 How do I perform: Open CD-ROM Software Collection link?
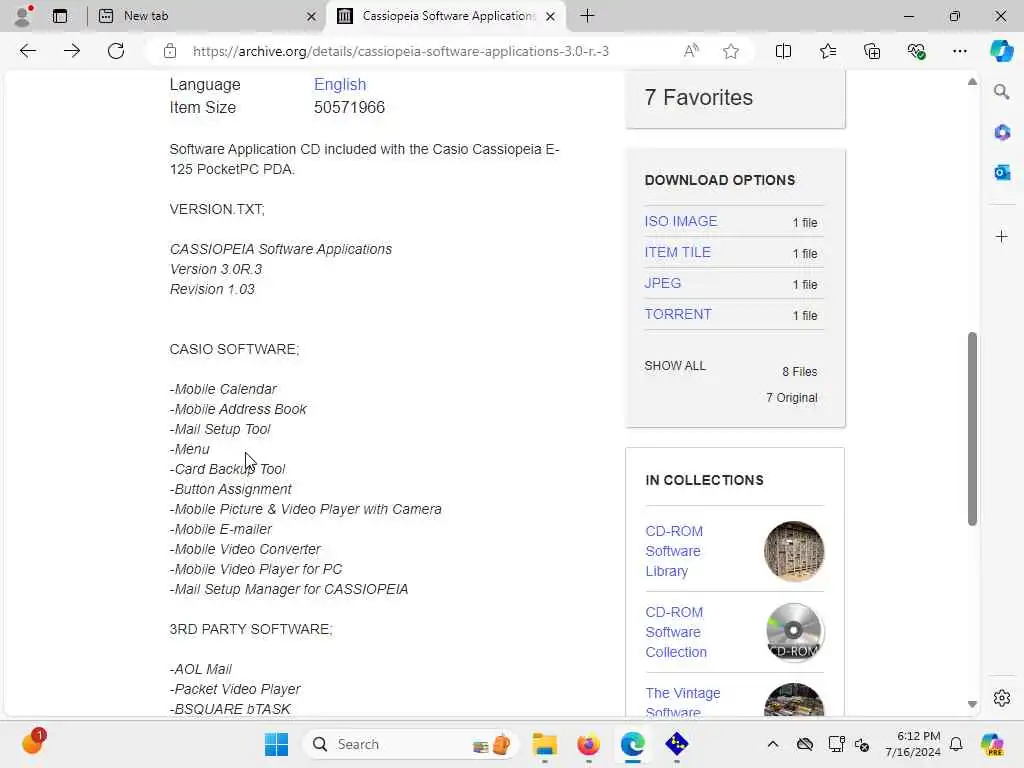pos(675,632)
